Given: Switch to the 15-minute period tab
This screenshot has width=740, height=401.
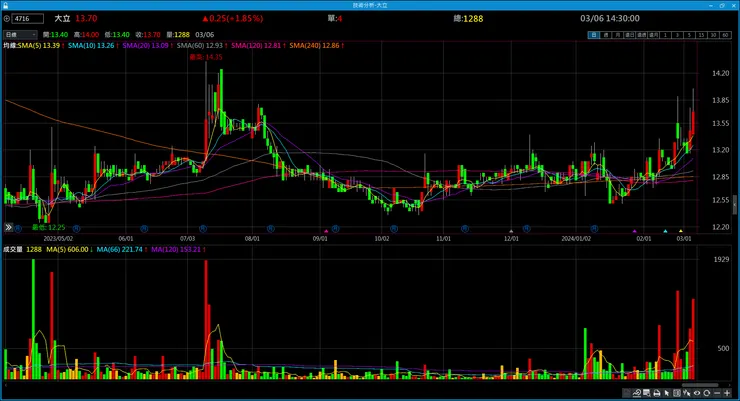Looking at the screenshot, I should coord(701,35).
